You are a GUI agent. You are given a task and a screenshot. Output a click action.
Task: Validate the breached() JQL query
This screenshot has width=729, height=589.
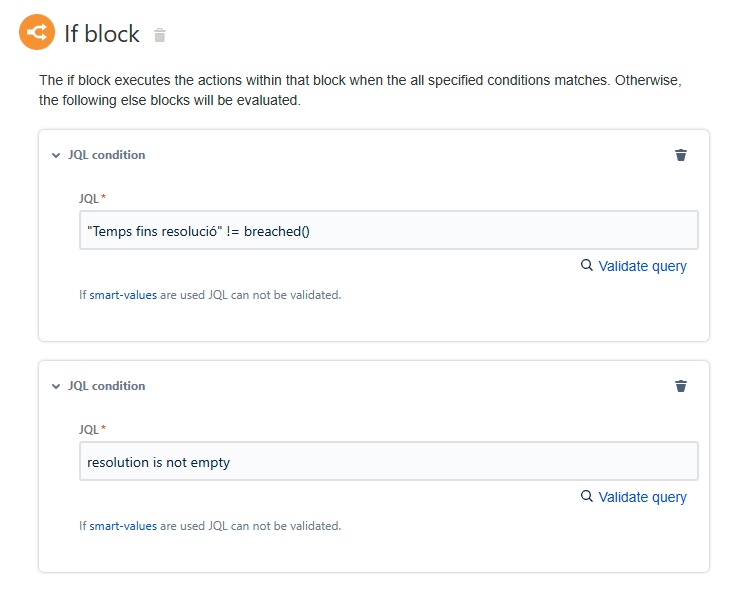pyautogui.click(x=642, y=266)
